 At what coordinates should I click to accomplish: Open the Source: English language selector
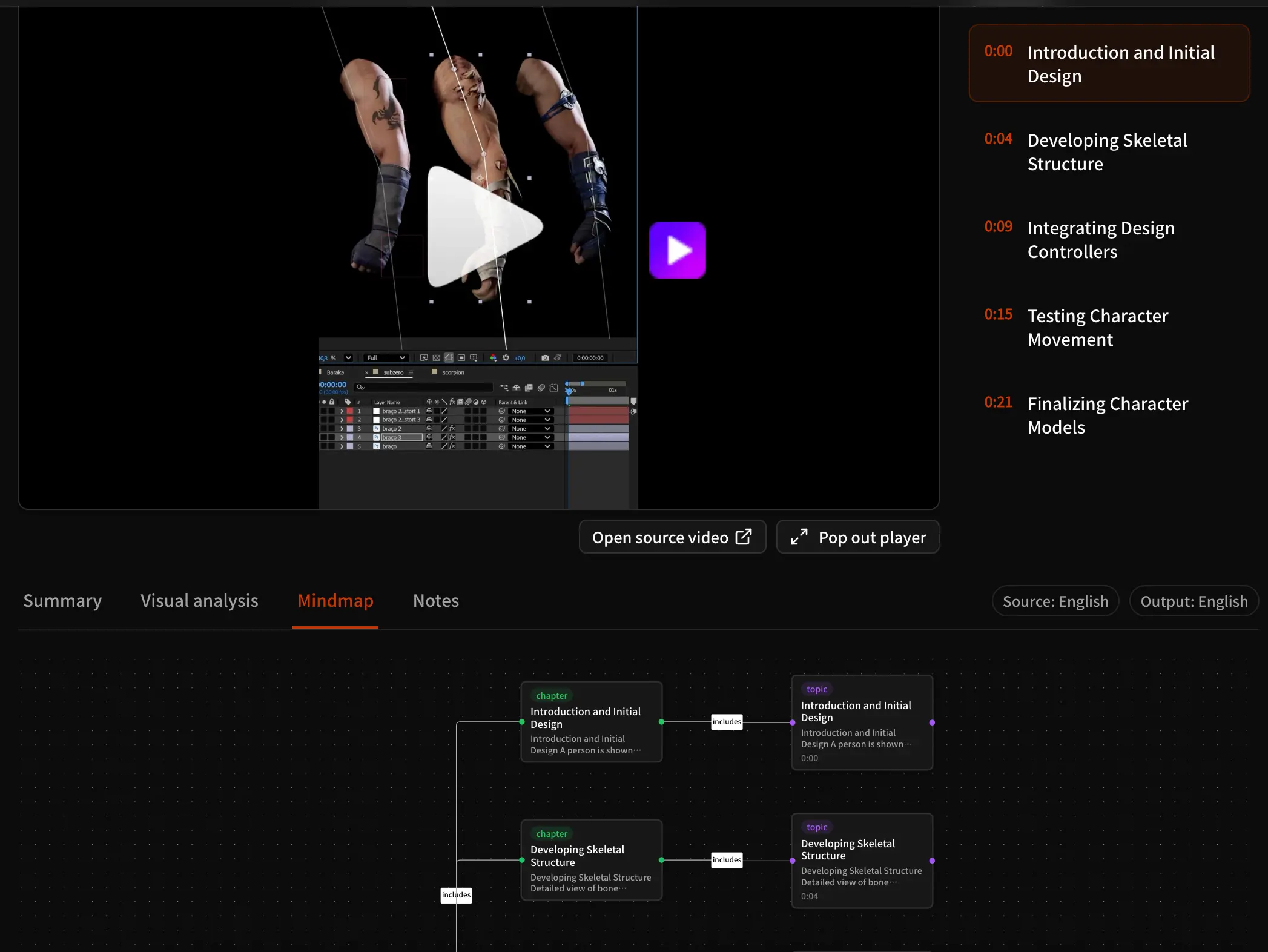(x=1055, y=601)
